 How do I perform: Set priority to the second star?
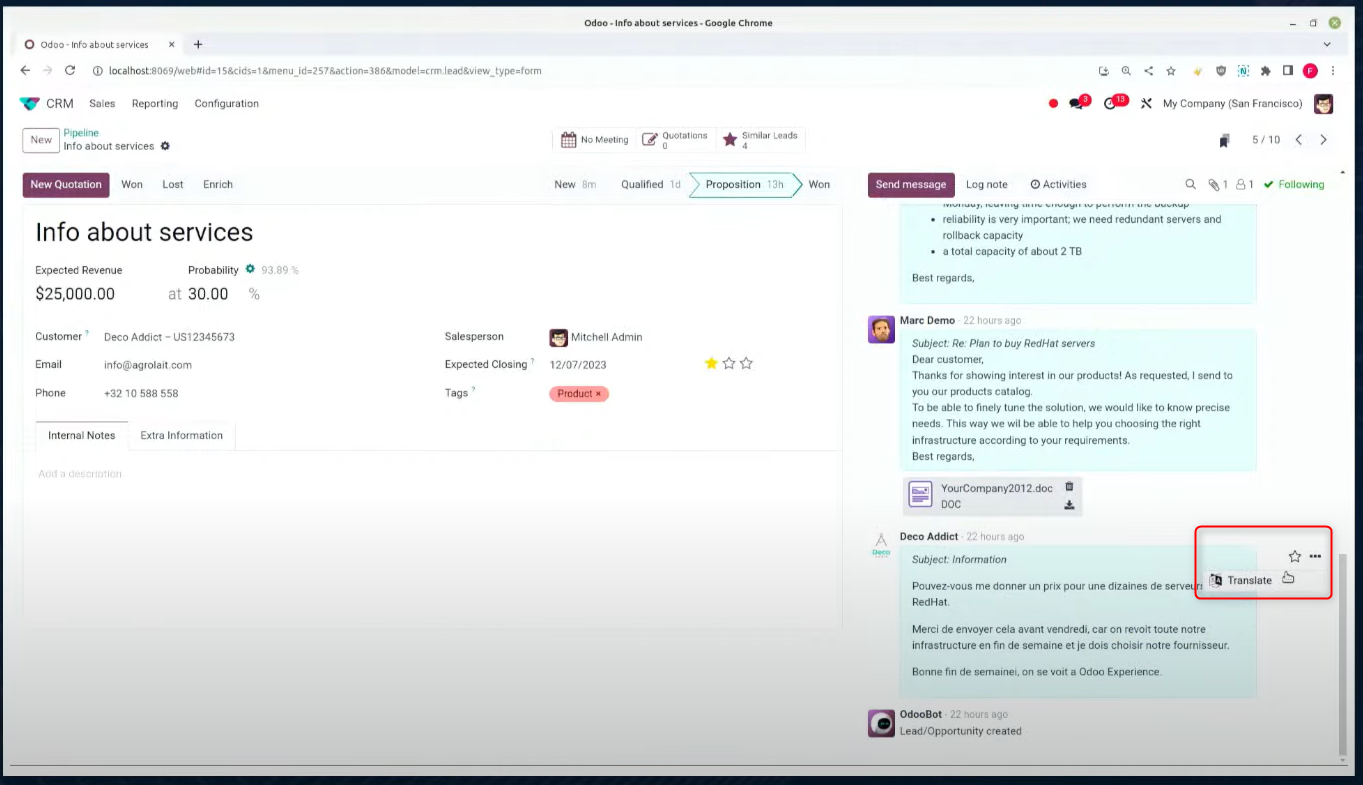(729, 363)
